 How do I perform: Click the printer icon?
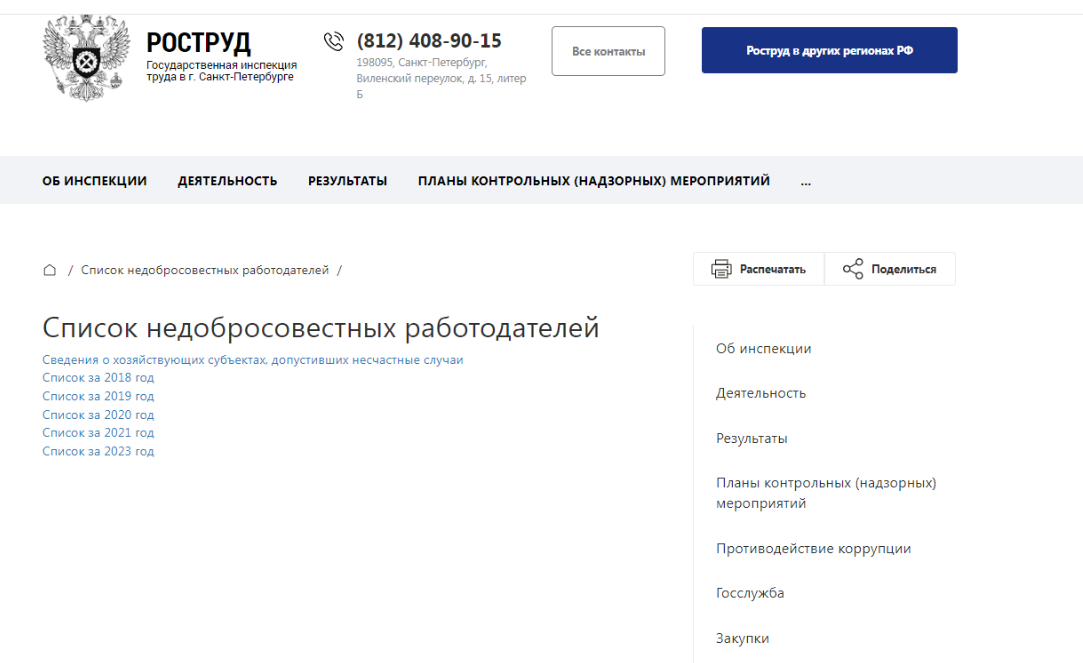pos(721,269)
